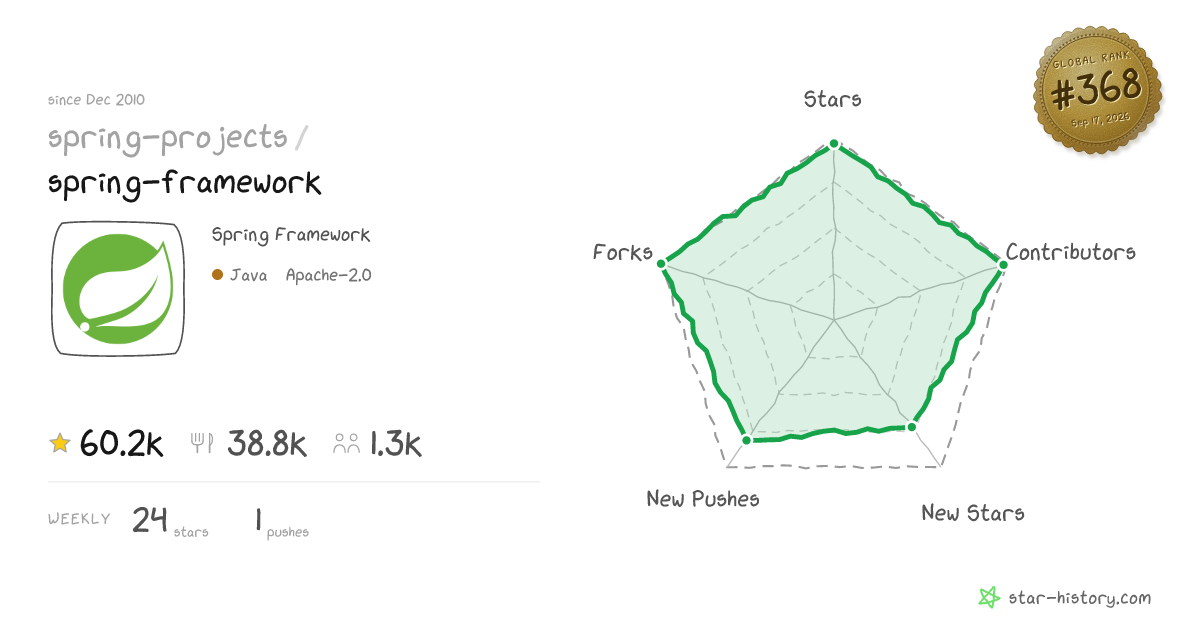1200x630 pixels.
Task: Click the gold global rank badge
Action: coord(1097,93)
